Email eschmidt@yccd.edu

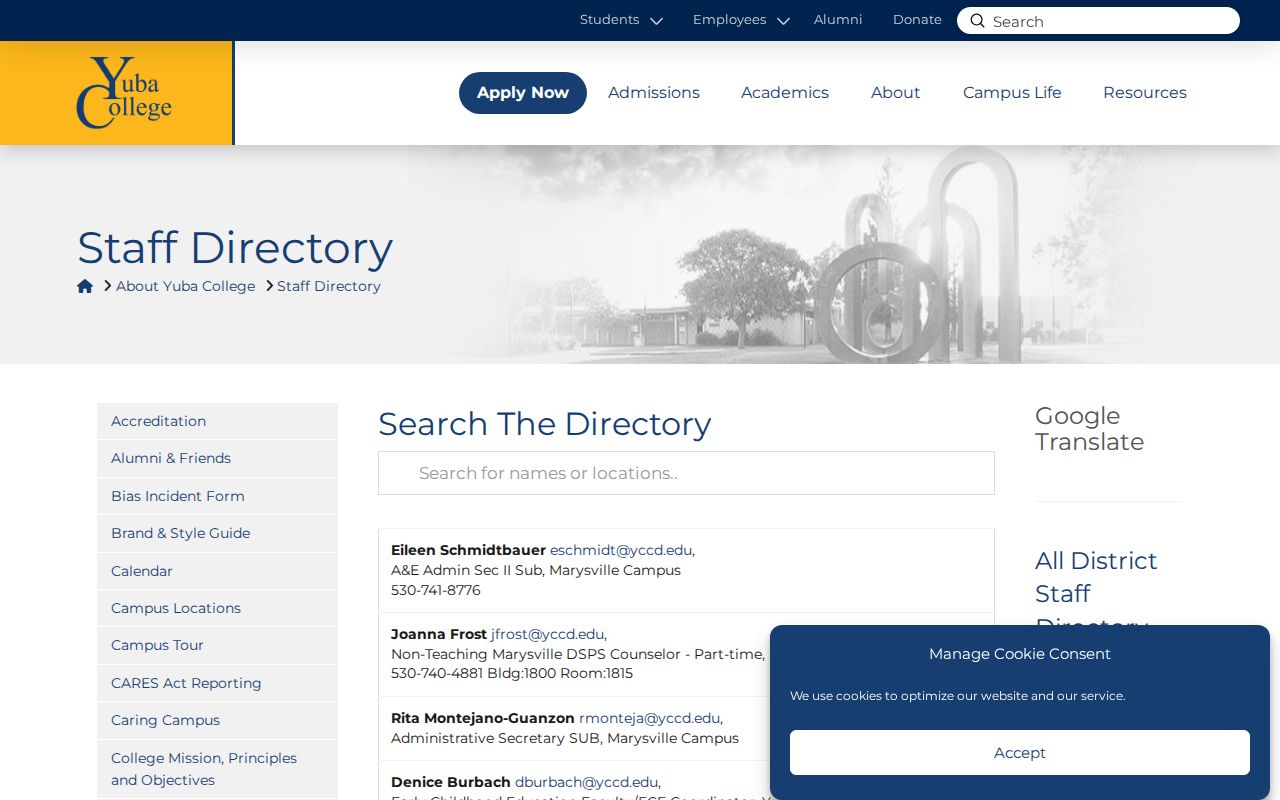621,550
